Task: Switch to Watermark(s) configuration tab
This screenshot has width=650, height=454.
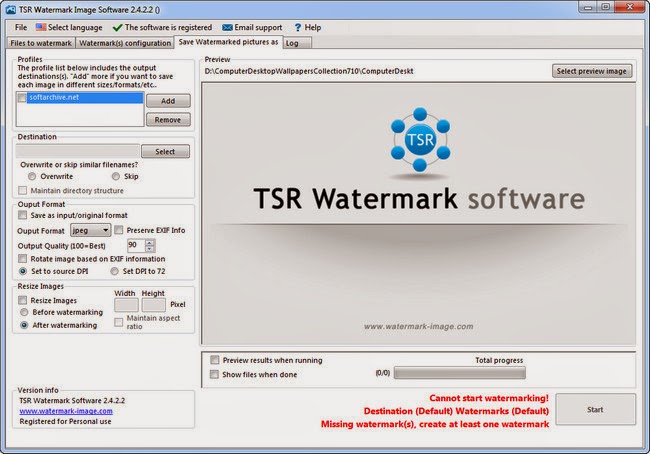Action: pos(125,43)
